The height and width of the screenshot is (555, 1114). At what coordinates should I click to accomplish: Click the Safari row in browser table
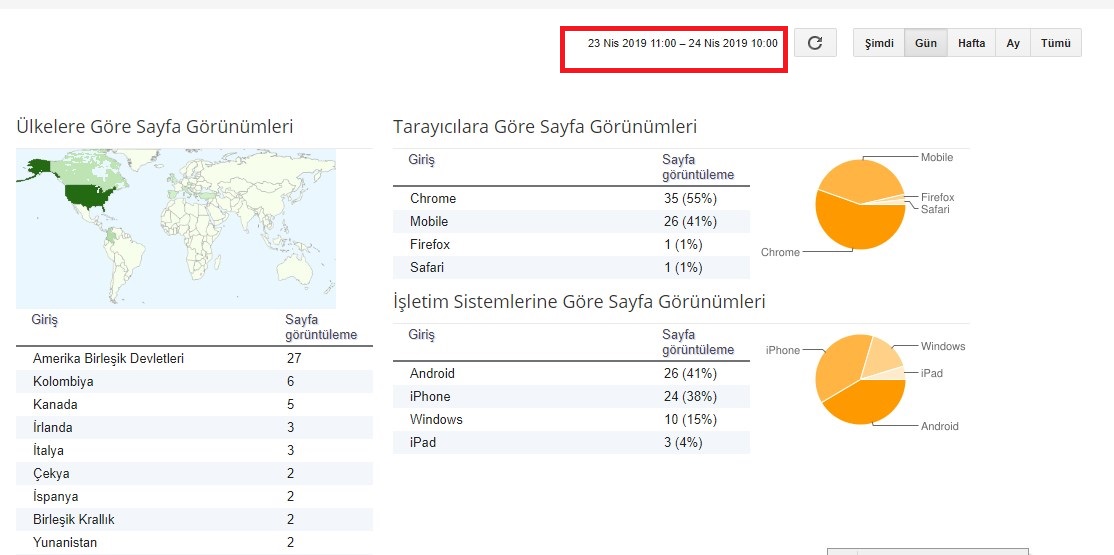pos(571,267)
